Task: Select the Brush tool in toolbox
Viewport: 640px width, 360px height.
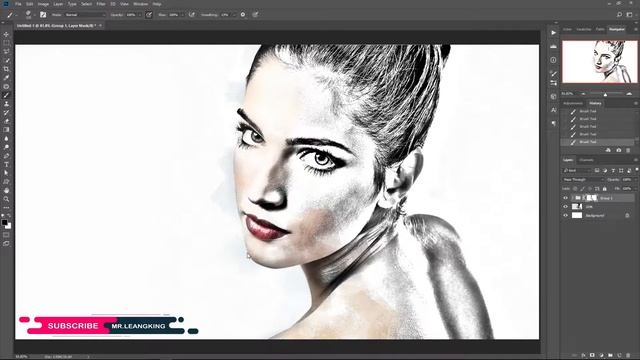Action: point(6,95)
